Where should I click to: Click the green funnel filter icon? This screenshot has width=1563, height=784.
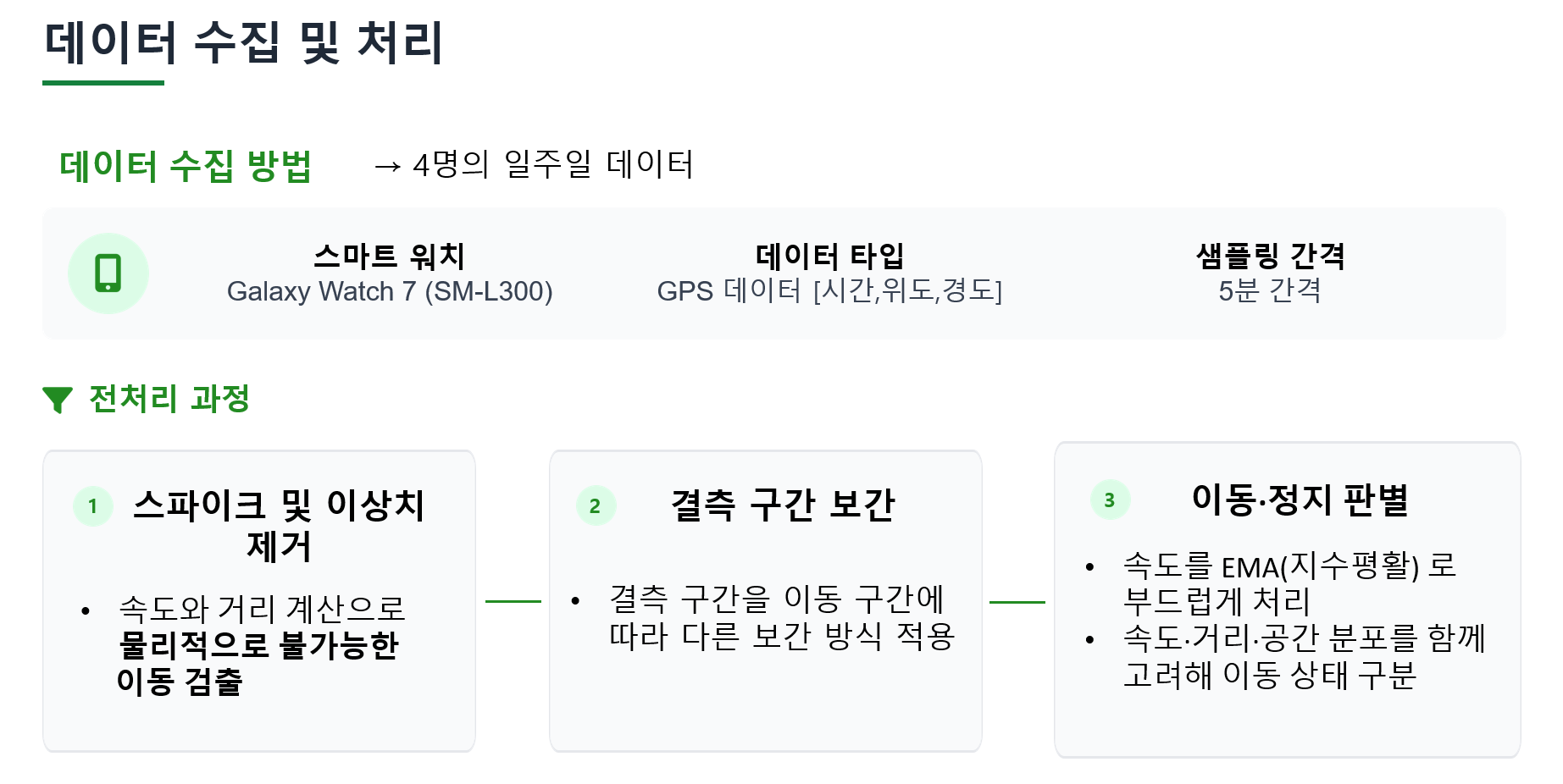58,399
